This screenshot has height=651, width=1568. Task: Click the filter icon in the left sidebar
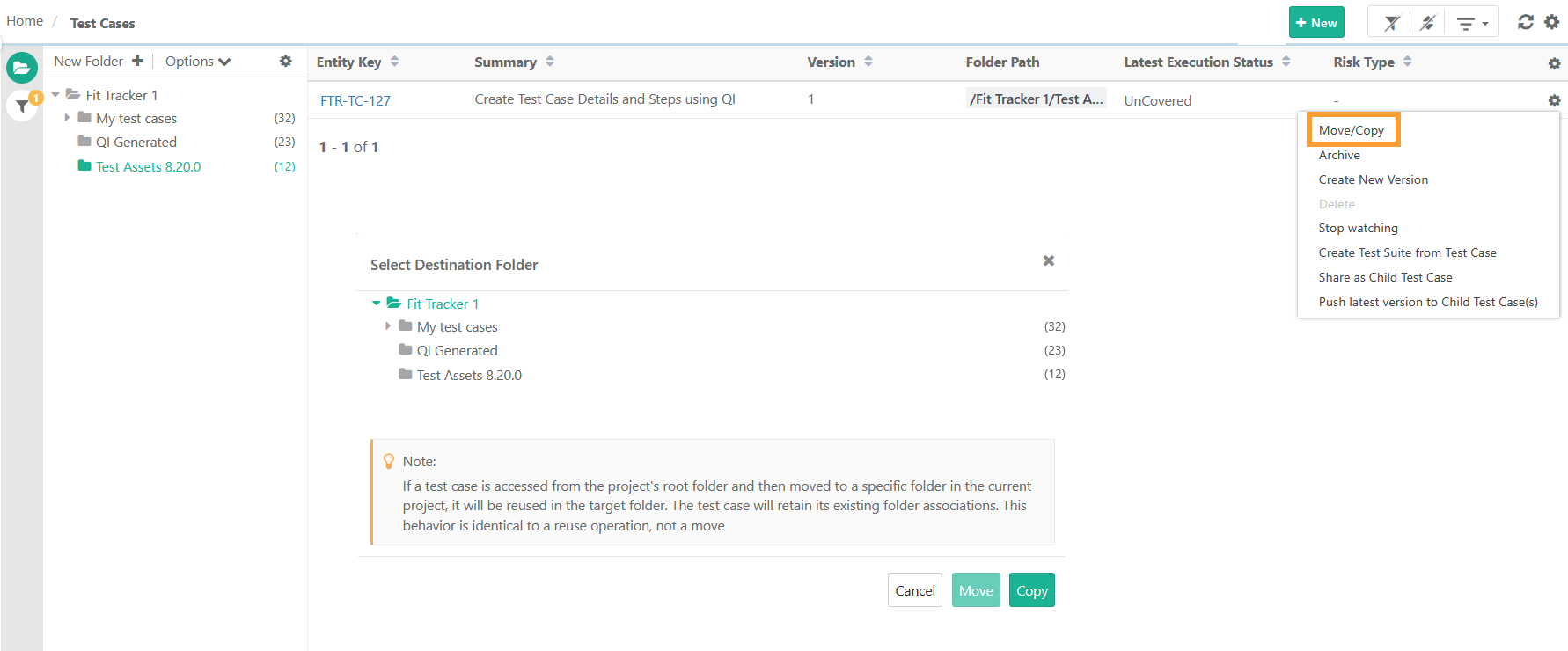22,106
